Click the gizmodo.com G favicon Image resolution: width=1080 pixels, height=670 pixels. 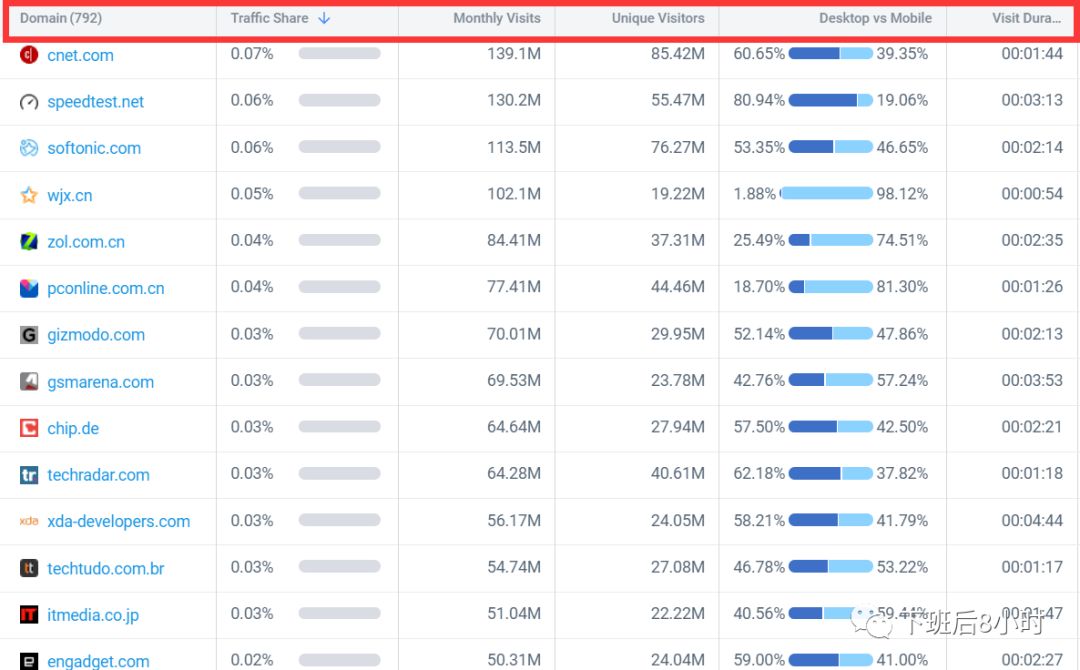29,335
